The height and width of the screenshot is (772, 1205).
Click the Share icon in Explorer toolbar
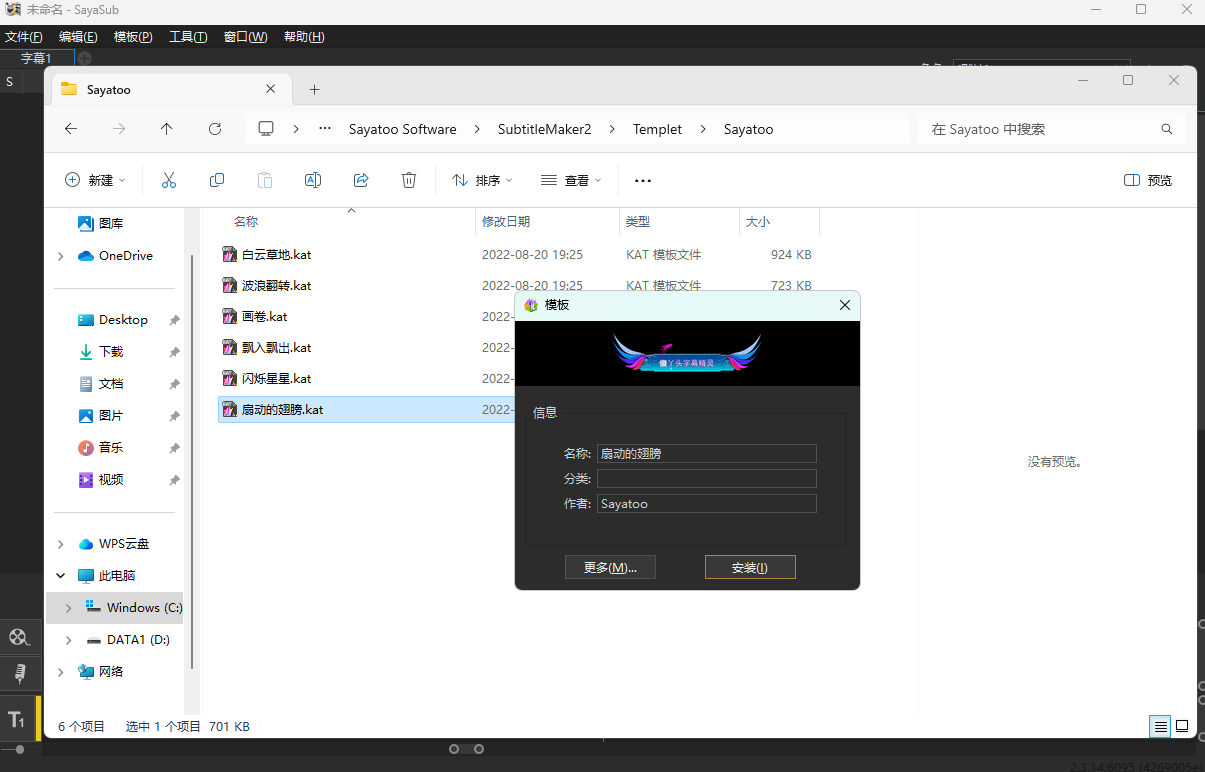tap(360, 180)
